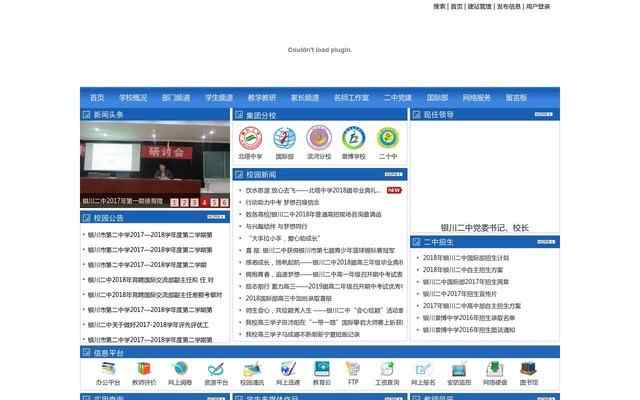Open the 学校概况 navigation menu item
Image resolution: width=640 pixels, height=400 pixels.
pos(133,98)
